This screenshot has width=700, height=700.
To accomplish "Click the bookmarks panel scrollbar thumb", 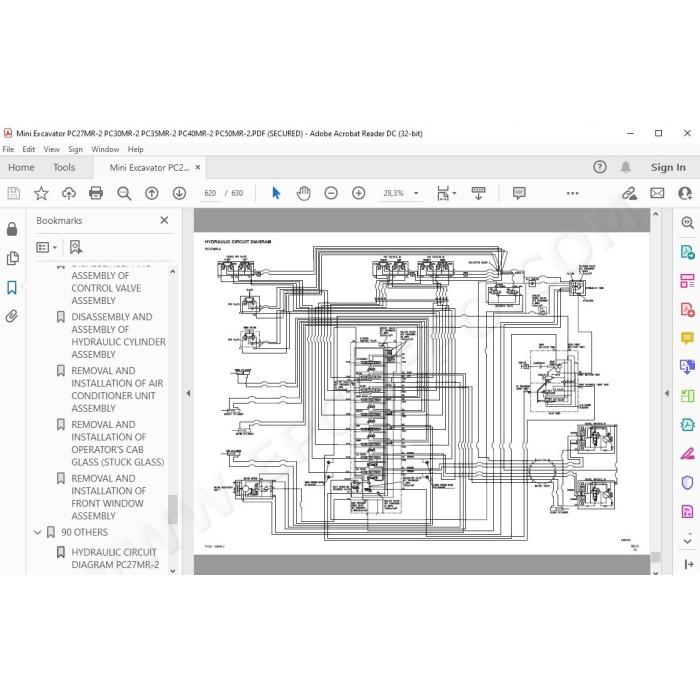I will (173, 509).
